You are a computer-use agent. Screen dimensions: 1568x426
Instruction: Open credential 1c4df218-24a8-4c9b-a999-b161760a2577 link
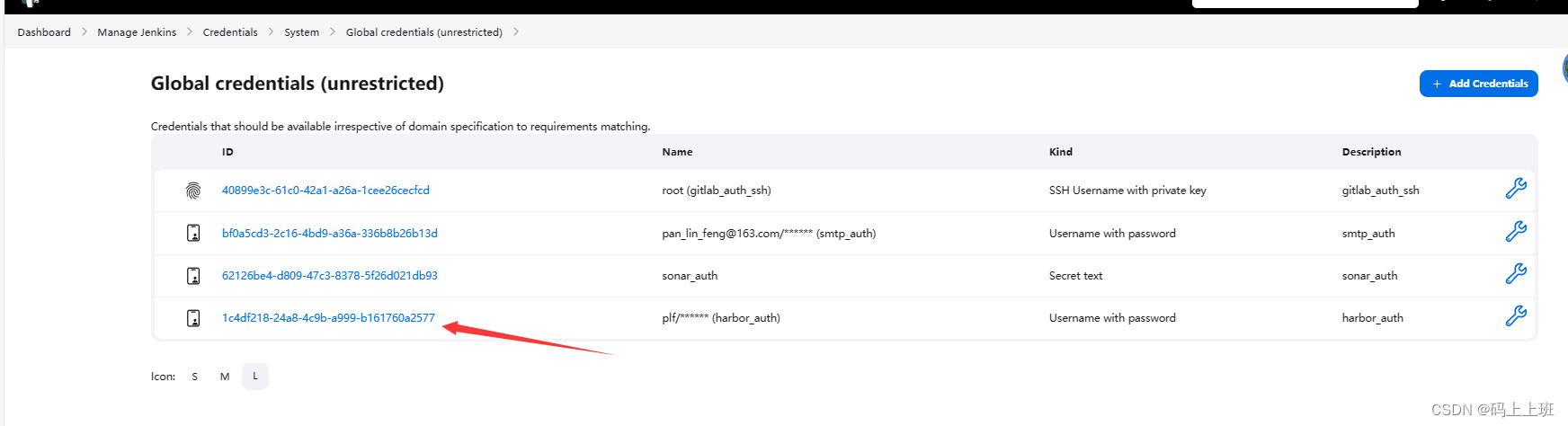(328, 318)
